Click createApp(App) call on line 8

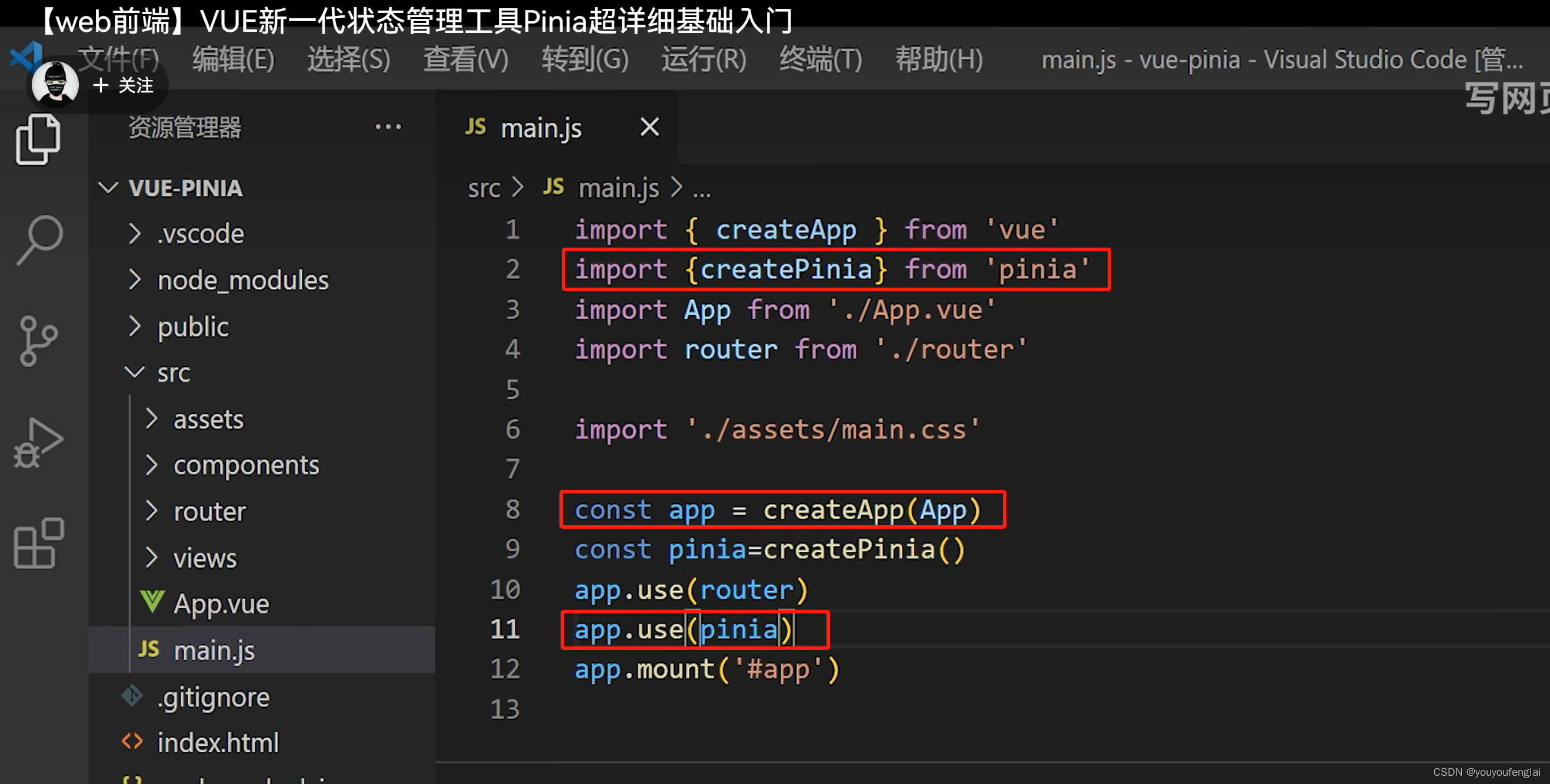(872, 511)
